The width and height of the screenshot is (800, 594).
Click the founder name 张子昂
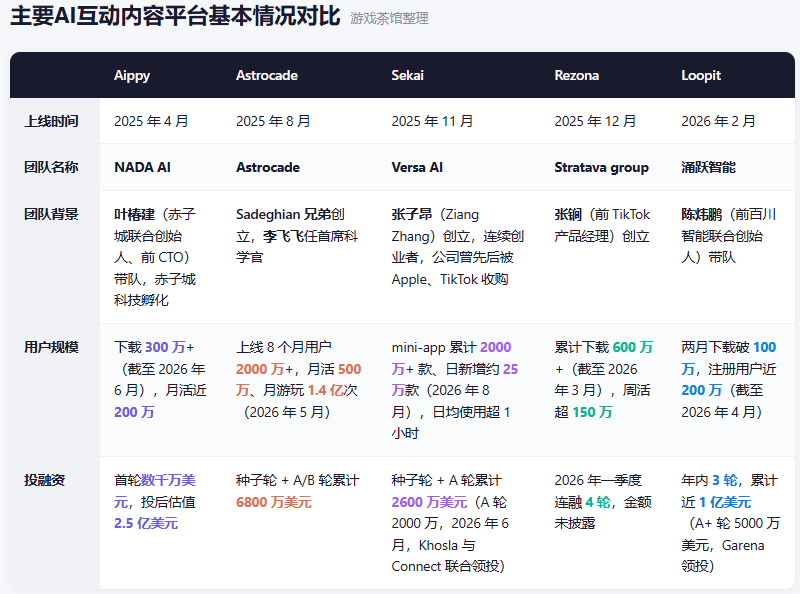click(x=412, y=214)
